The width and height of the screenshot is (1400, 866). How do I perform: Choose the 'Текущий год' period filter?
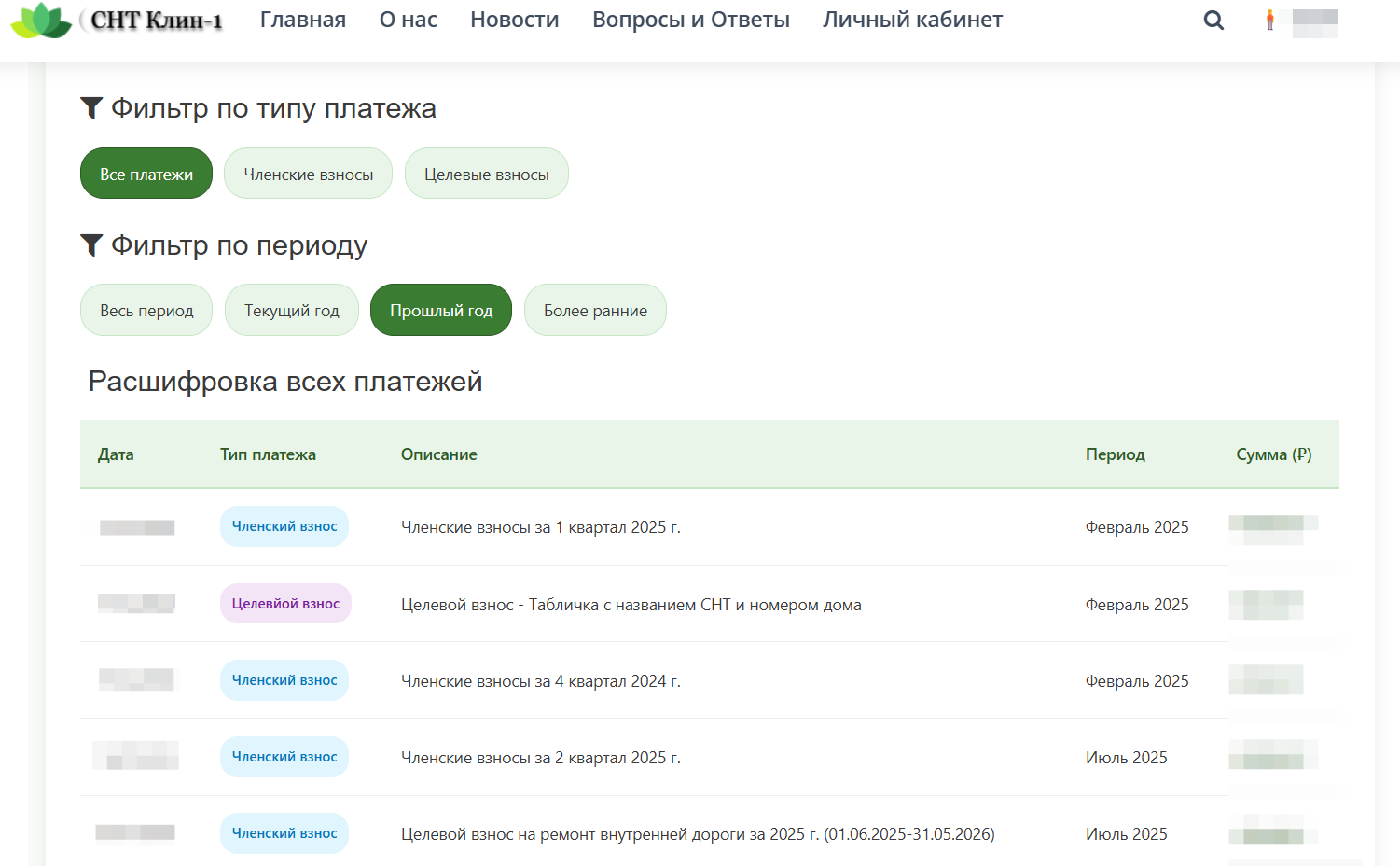coord(291,311)
